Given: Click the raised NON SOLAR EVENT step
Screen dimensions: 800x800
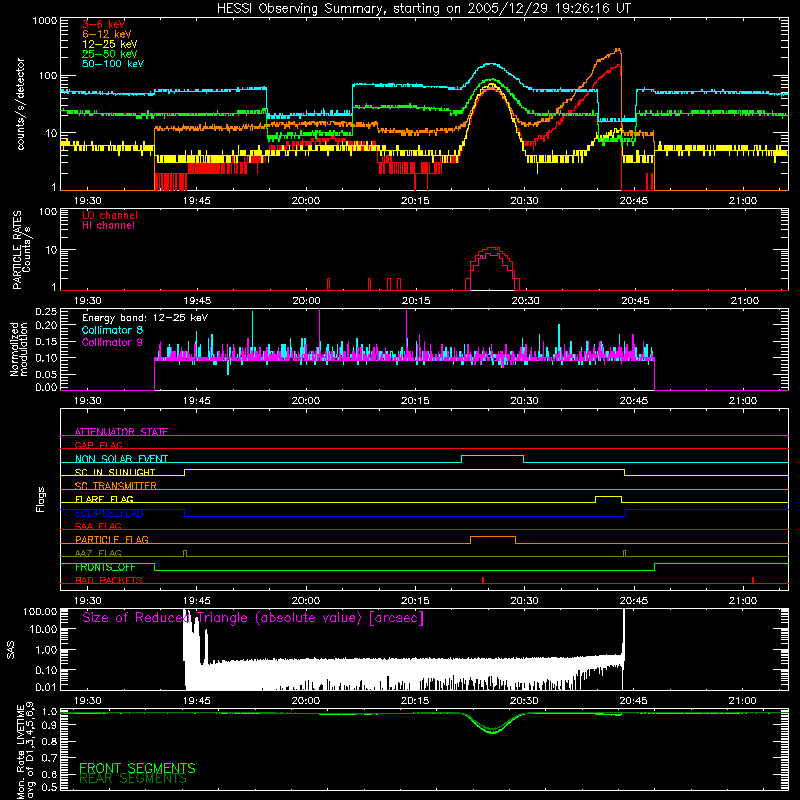Looking at the screenshot, I should click(492, 456).
